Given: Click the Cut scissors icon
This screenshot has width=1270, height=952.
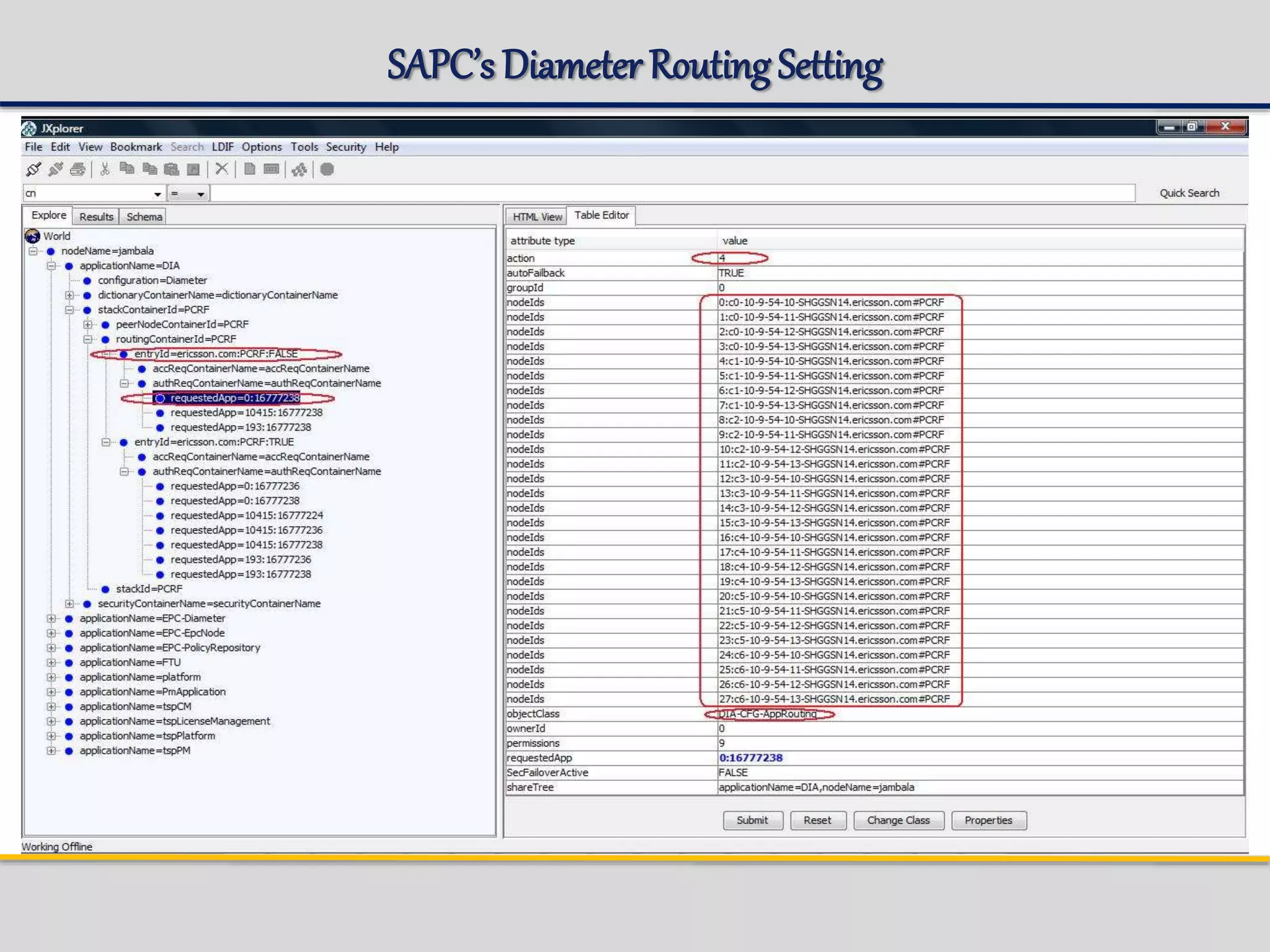Looking at the screenshot, I should [105, 169].
